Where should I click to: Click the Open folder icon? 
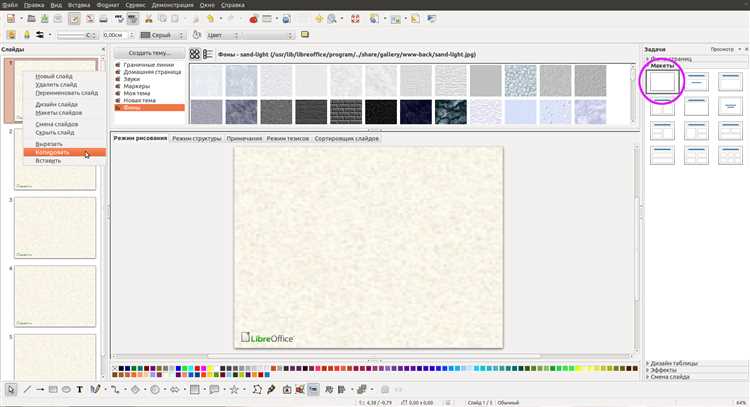point(31,19)
